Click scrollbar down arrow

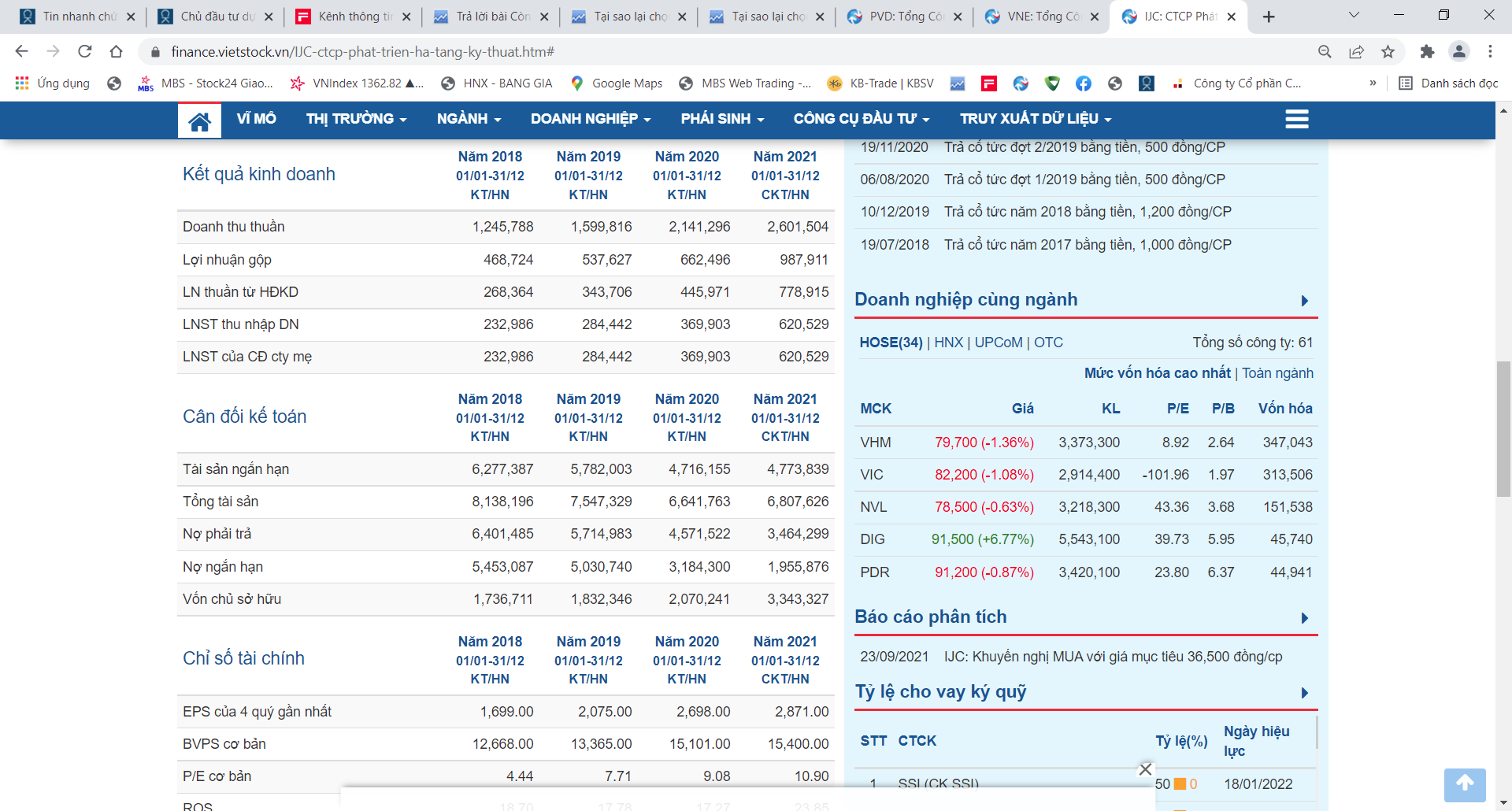point(1503,802)
